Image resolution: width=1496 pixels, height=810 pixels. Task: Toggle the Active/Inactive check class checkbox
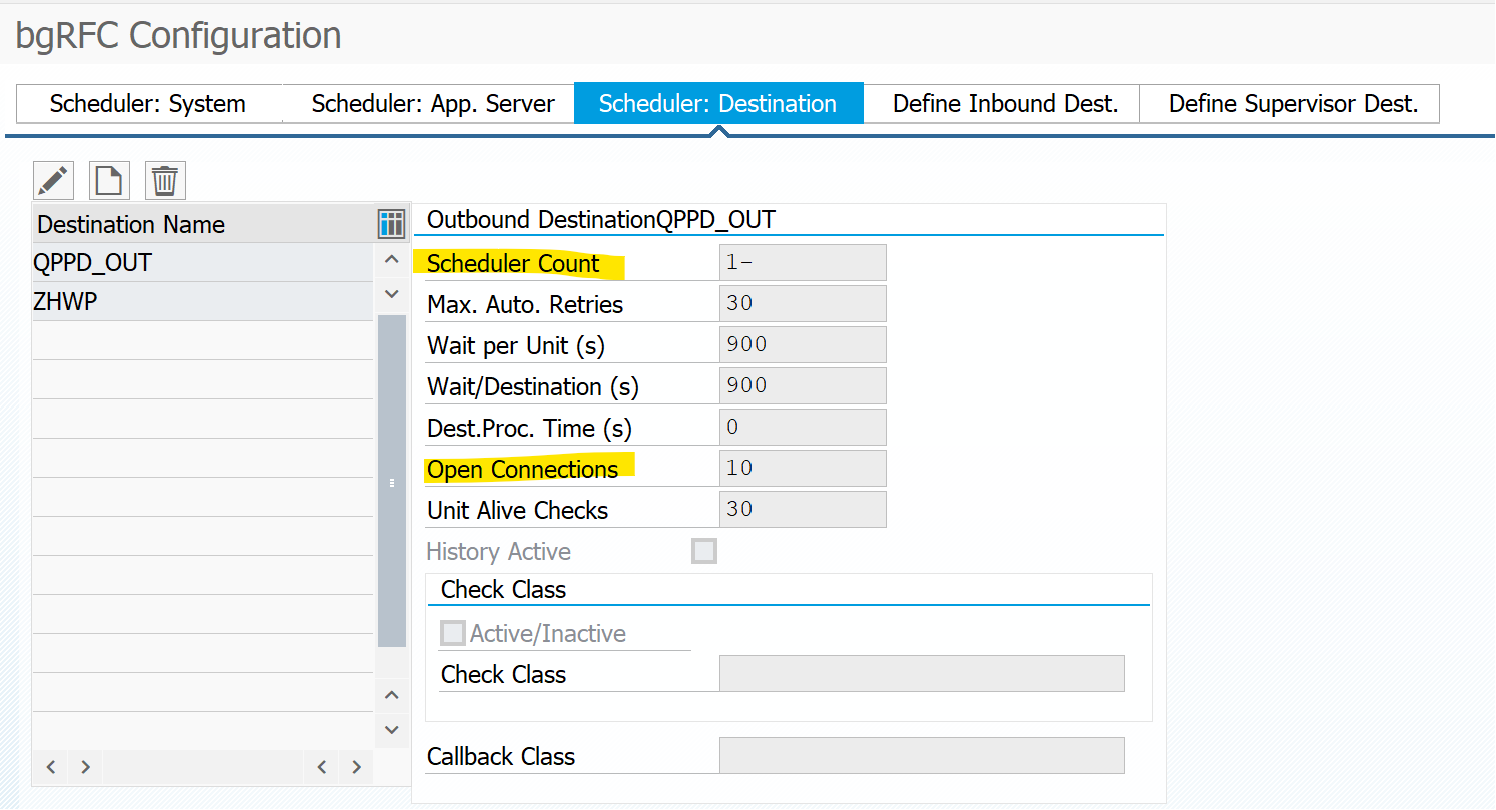453,633
